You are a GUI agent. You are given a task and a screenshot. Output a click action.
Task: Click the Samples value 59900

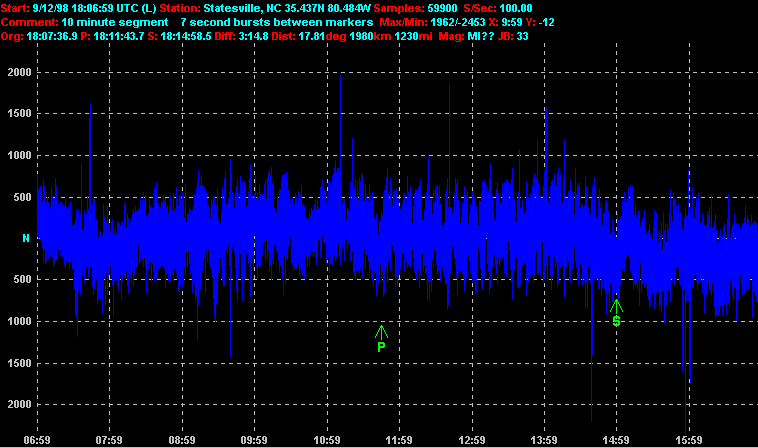[442, 8]
